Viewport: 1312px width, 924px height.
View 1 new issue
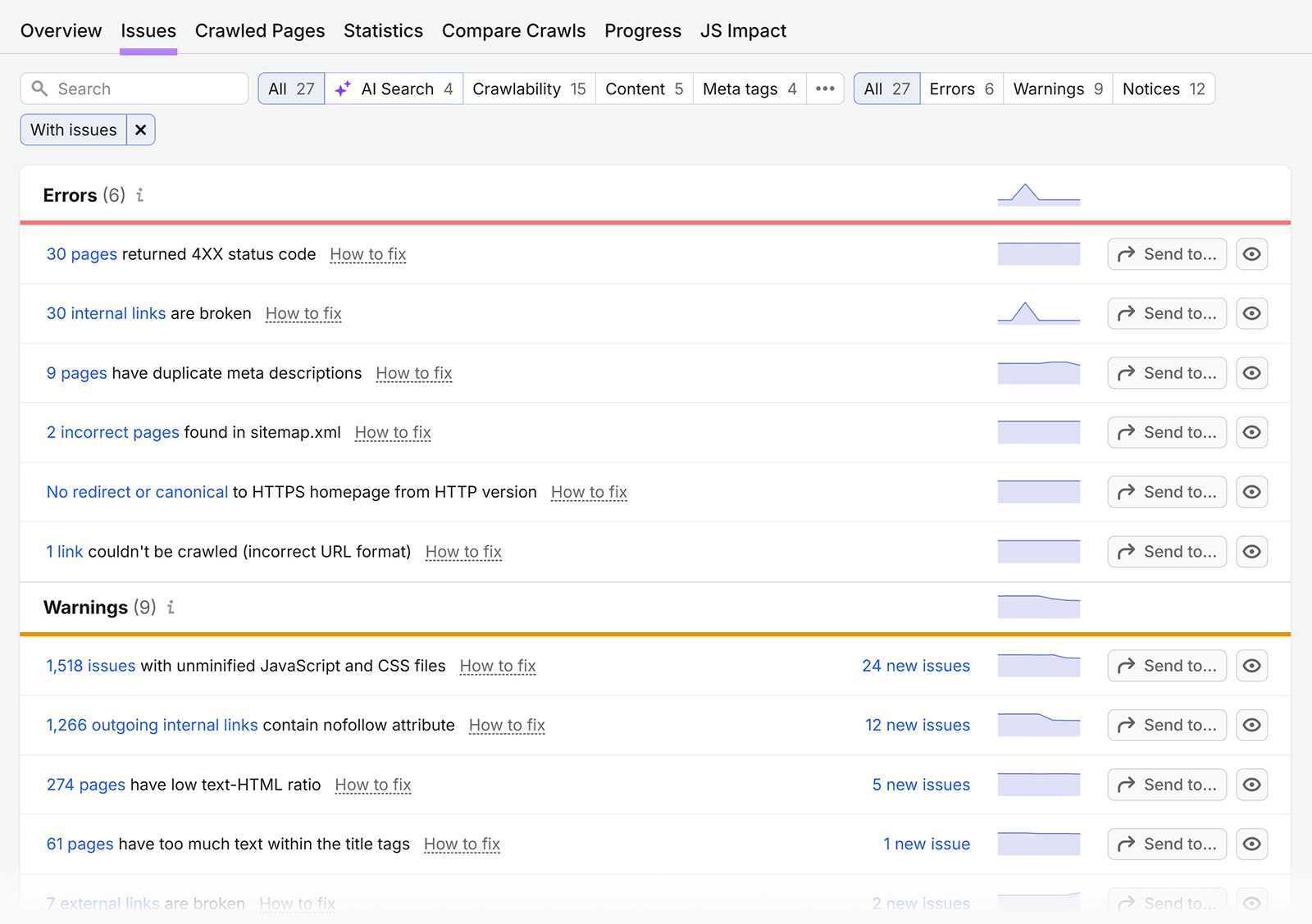[927, 844]
